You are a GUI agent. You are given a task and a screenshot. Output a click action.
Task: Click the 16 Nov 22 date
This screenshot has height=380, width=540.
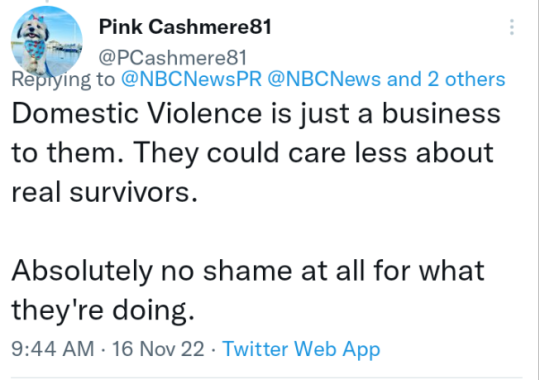pos(158,348)
